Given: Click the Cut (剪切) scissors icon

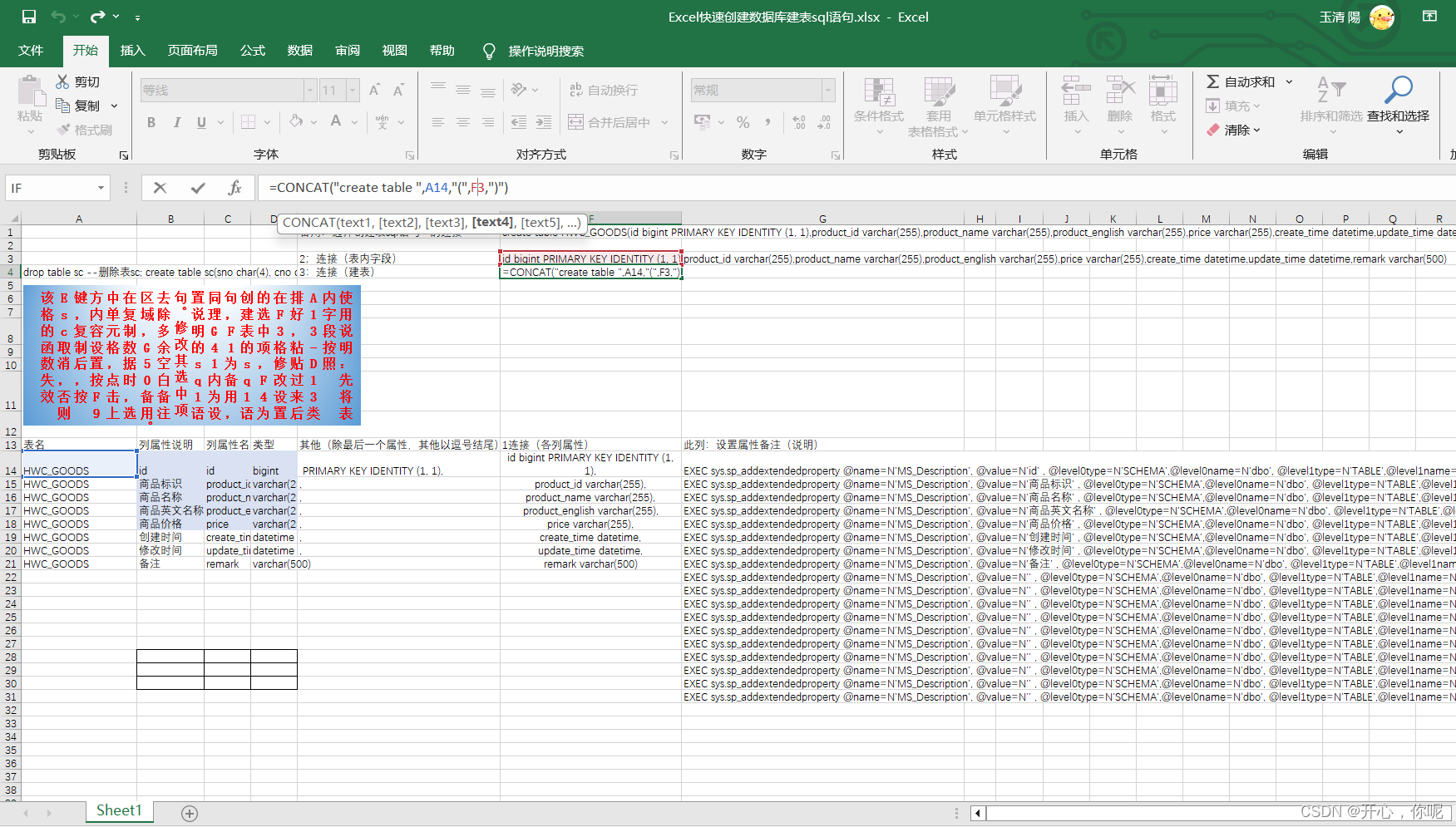Looking at the screenshot, I should point(62,81).
